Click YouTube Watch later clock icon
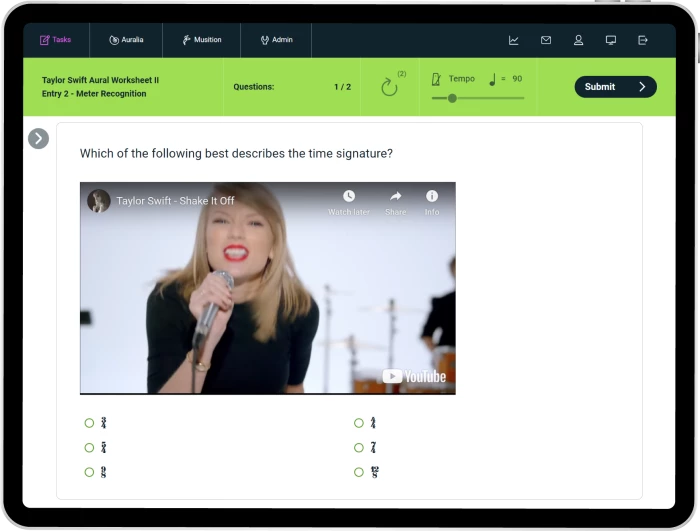Viewport: 700px width, 531px height. pyautogui.click(x=348, y=197)
